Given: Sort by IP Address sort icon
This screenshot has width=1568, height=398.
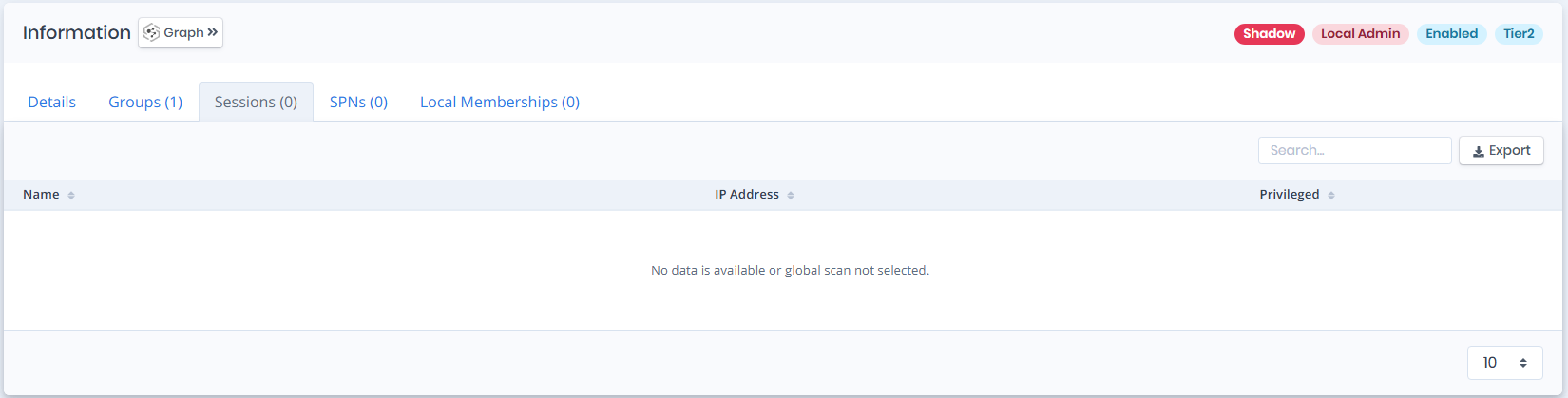Looking at the screenshot, I should click(x=791, y=196).
